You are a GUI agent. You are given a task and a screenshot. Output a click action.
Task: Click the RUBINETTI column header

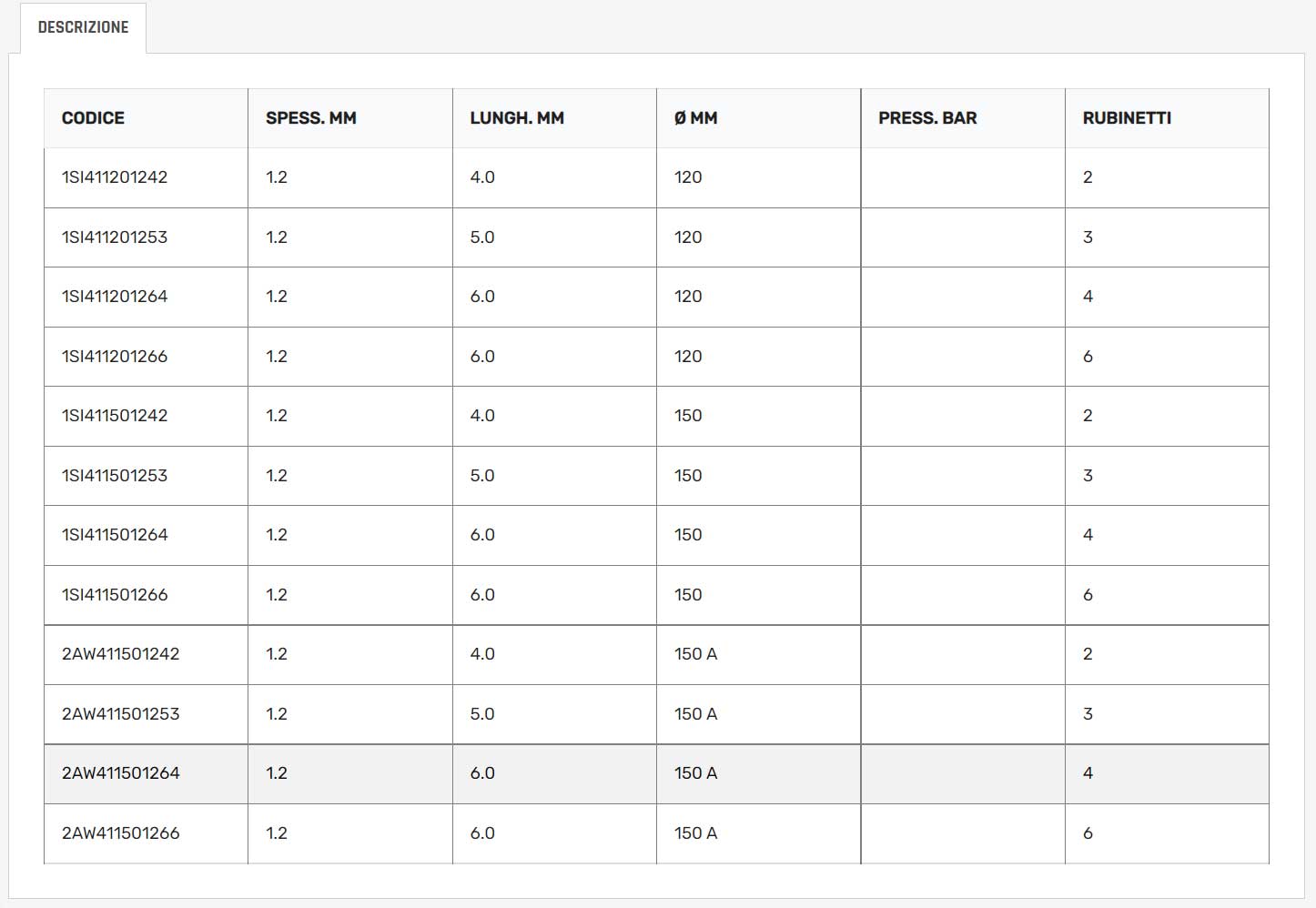(x=1126, y=118)
